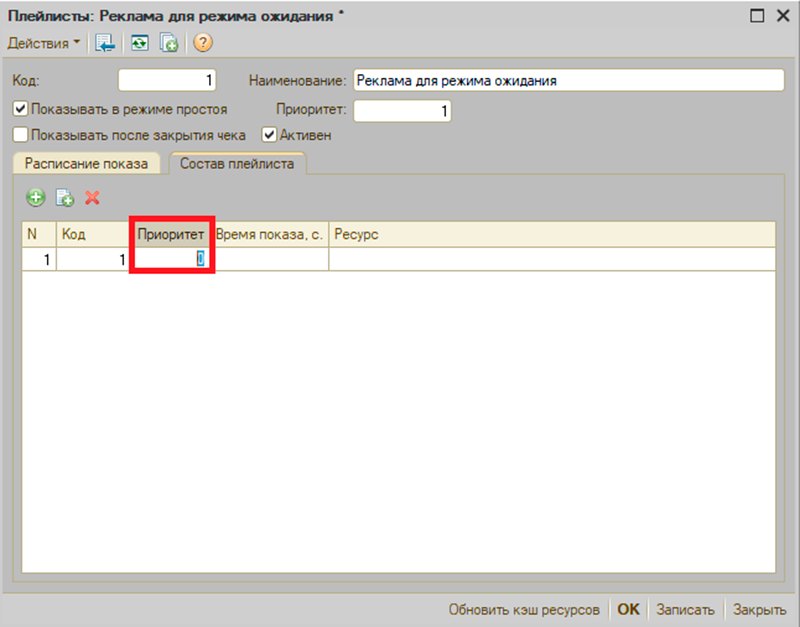Click the N column header
800x627 pixels.
click(39, 235)
